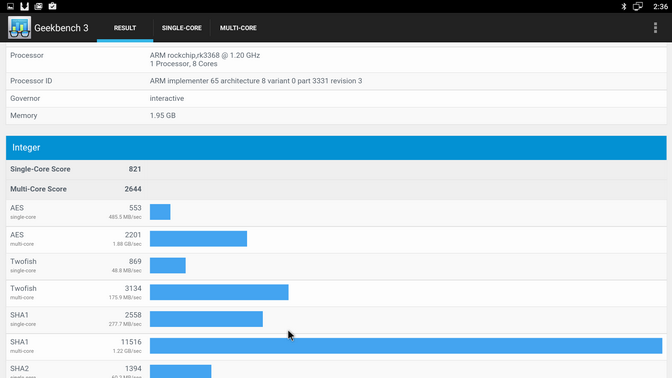
Task: Switch to the SINGLE-CORE tab
Action: pos(182,28)
